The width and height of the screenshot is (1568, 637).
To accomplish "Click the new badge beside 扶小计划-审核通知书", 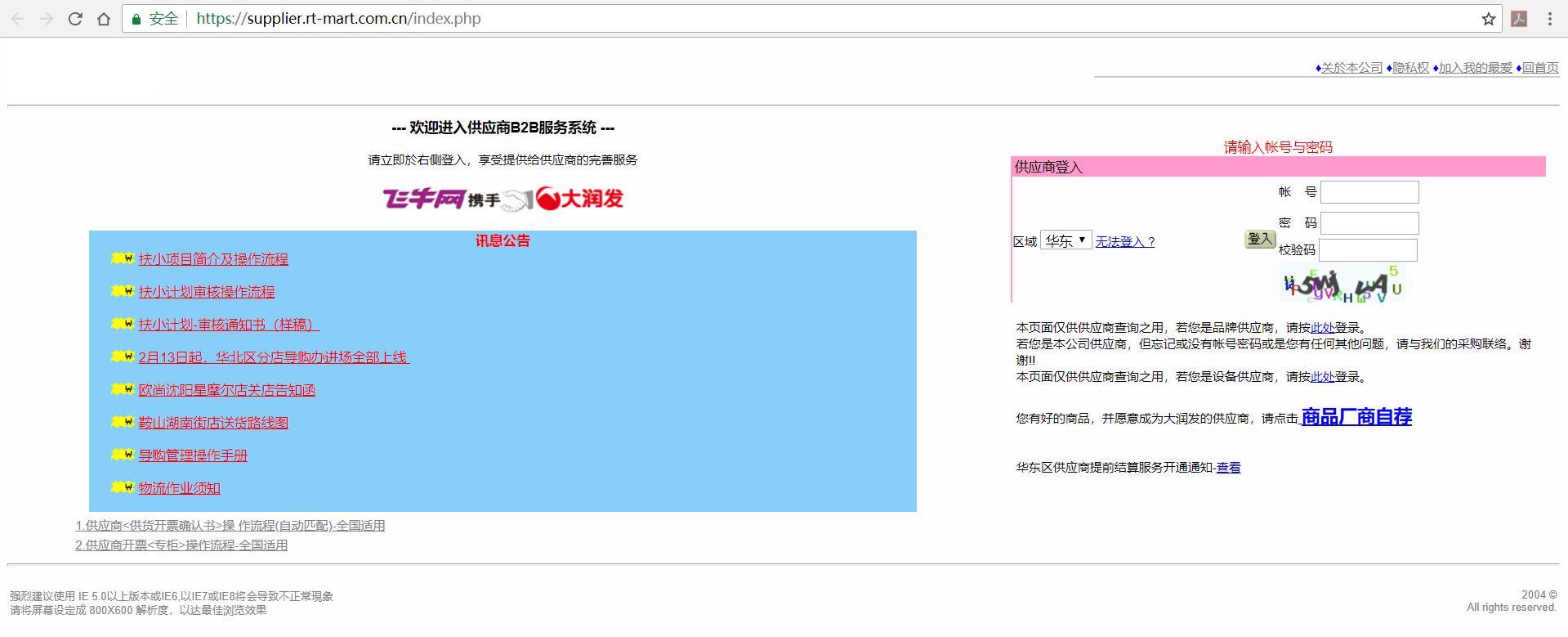I will tap(123, 324).
